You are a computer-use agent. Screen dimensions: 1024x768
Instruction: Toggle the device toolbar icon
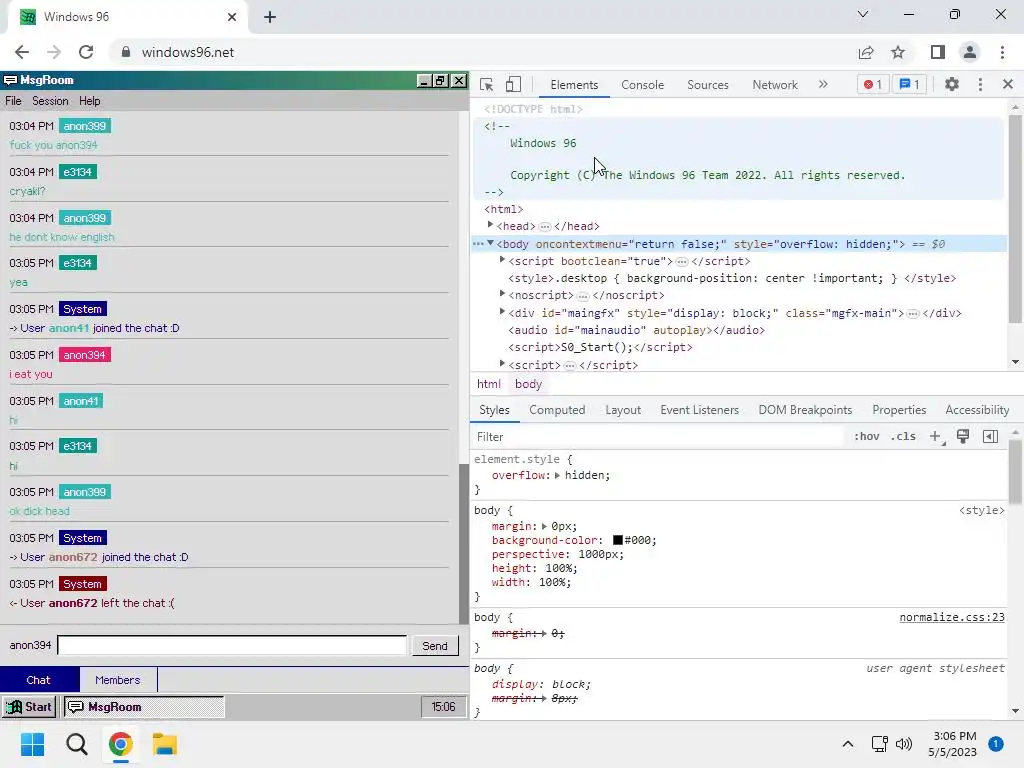[513, 85]
